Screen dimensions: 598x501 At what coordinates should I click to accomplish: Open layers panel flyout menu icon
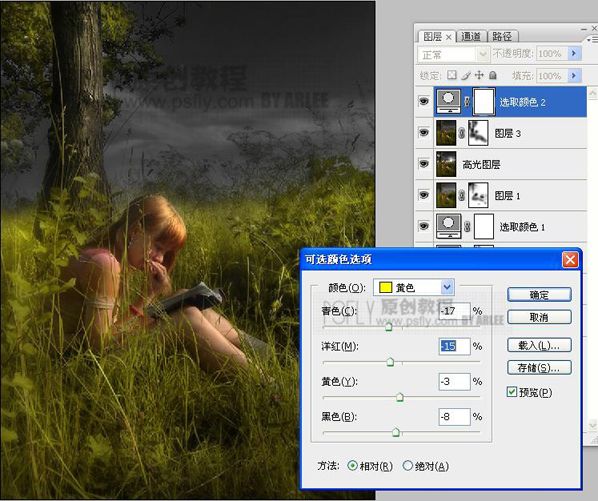[x=592, y=39]
